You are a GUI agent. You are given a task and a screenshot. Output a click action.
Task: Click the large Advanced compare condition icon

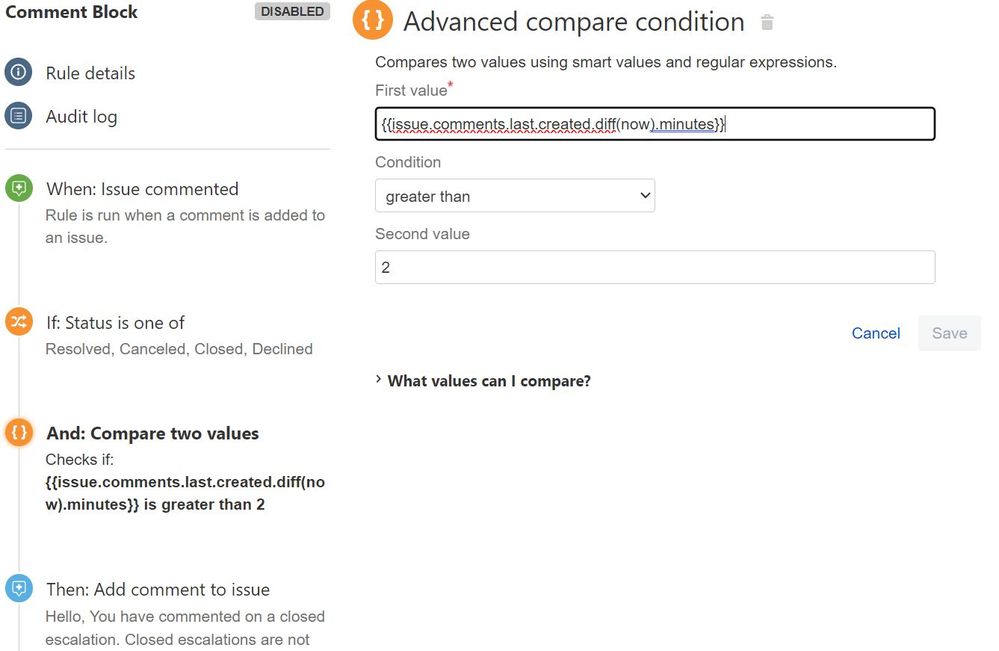tap(372, 21)
